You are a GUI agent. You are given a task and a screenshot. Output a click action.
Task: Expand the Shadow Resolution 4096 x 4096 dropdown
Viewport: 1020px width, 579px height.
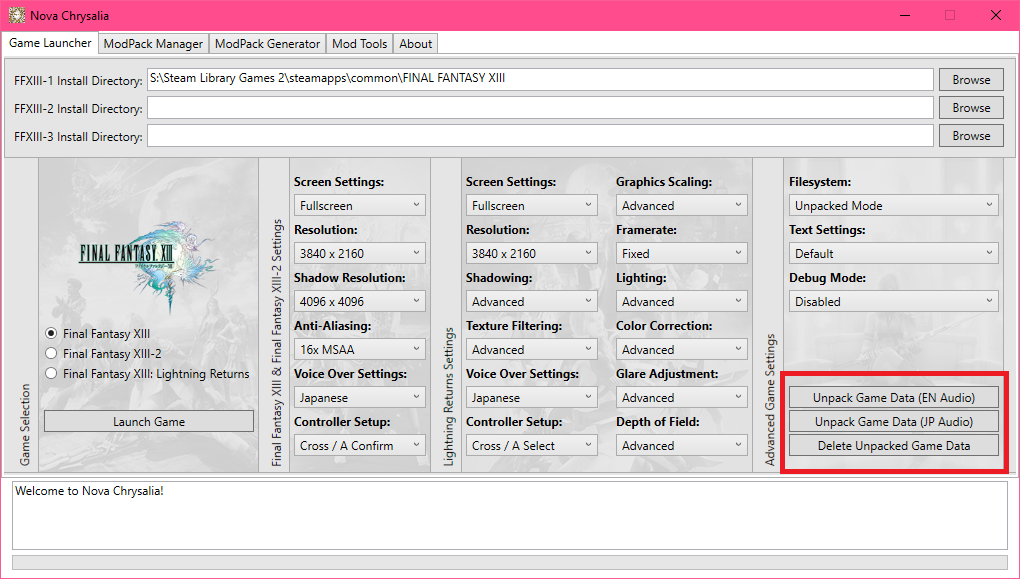[x=360, y=301]
